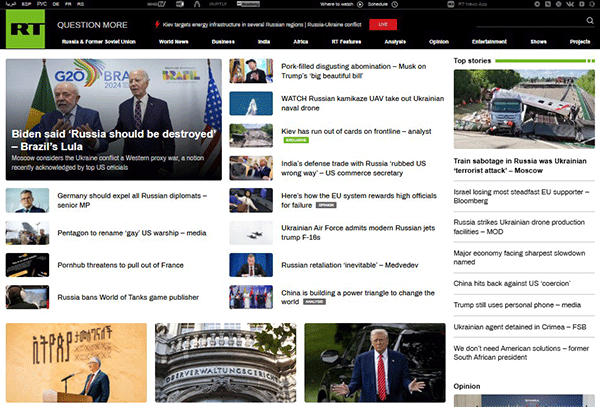Open Russia bans World of Tanks article

tap(128, 297)
